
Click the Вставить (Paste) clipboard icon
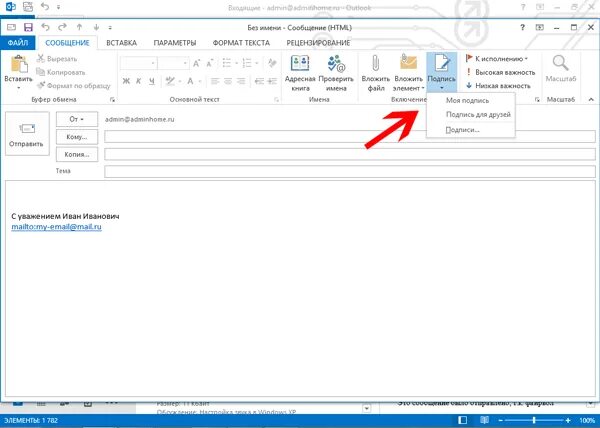pyautogui.click(x=18, y=64)
